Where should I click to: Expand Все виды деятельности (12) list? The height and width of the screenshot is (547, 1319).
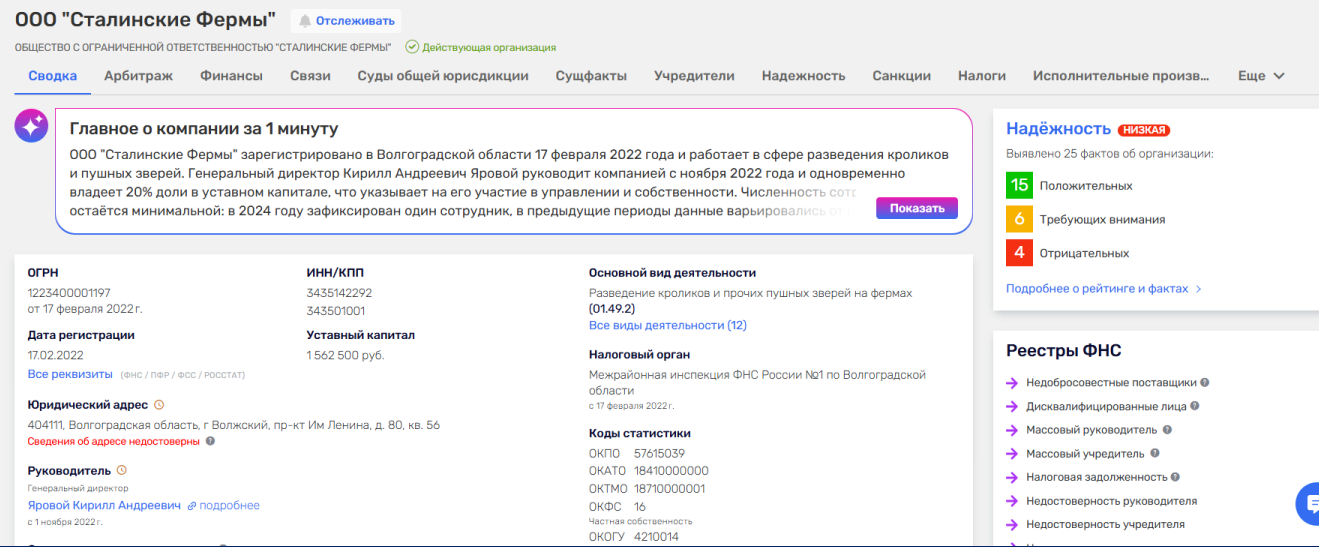pos(667,325)
